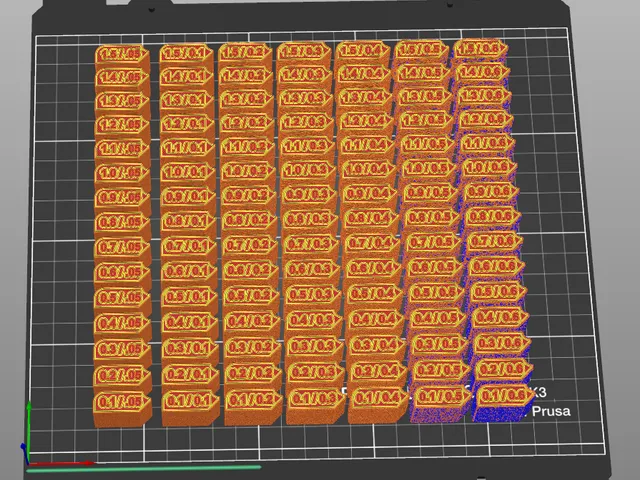Select the block labeled 1.5 / 0.3
The image size is (640, 480).
point(304,51)
